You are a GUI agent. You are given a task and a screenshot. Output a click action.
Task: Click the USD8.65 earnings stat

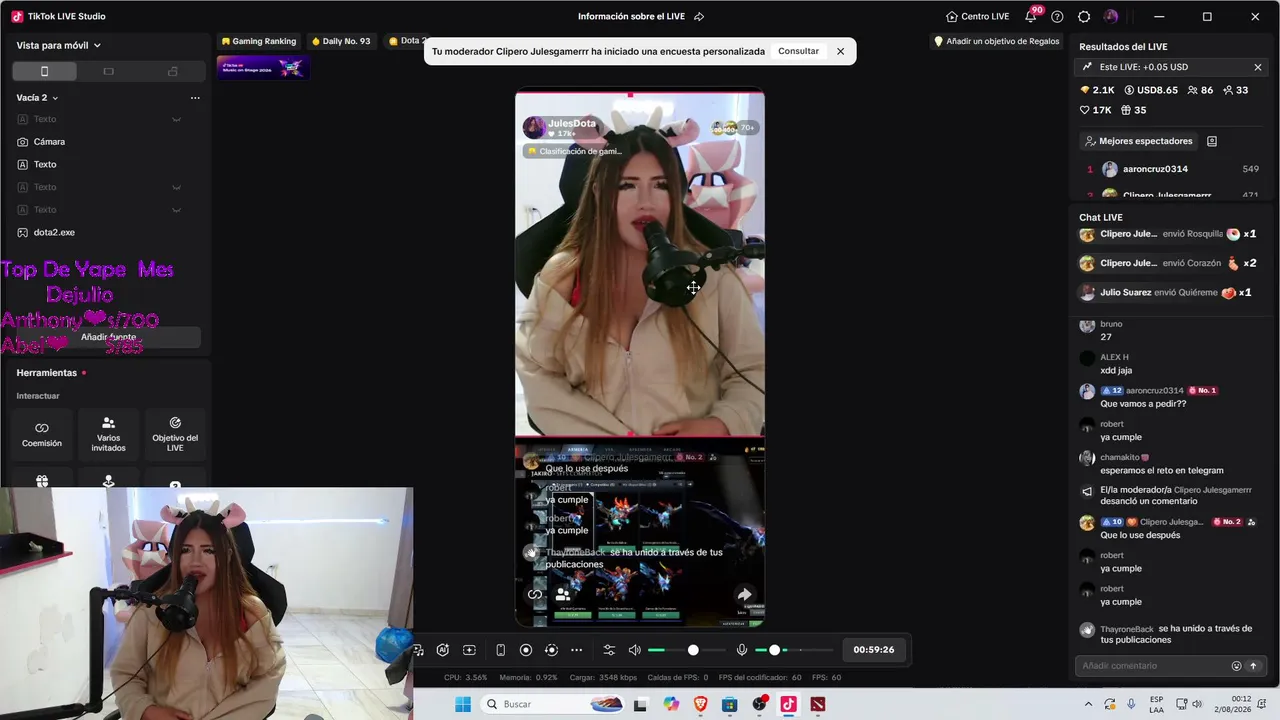[x=1151, y=90]
